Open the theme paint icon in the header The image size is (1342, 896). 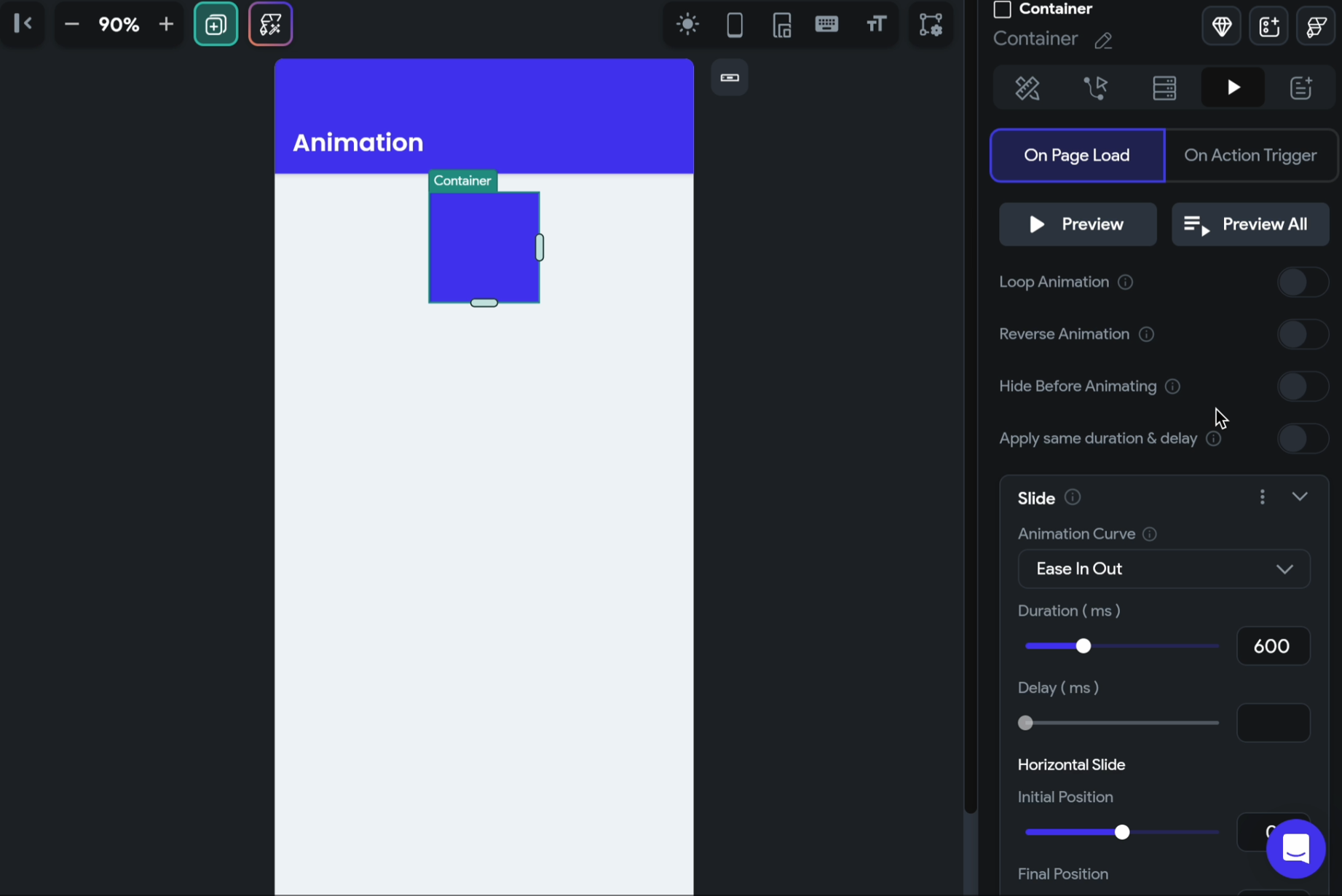coord(1316,27)
